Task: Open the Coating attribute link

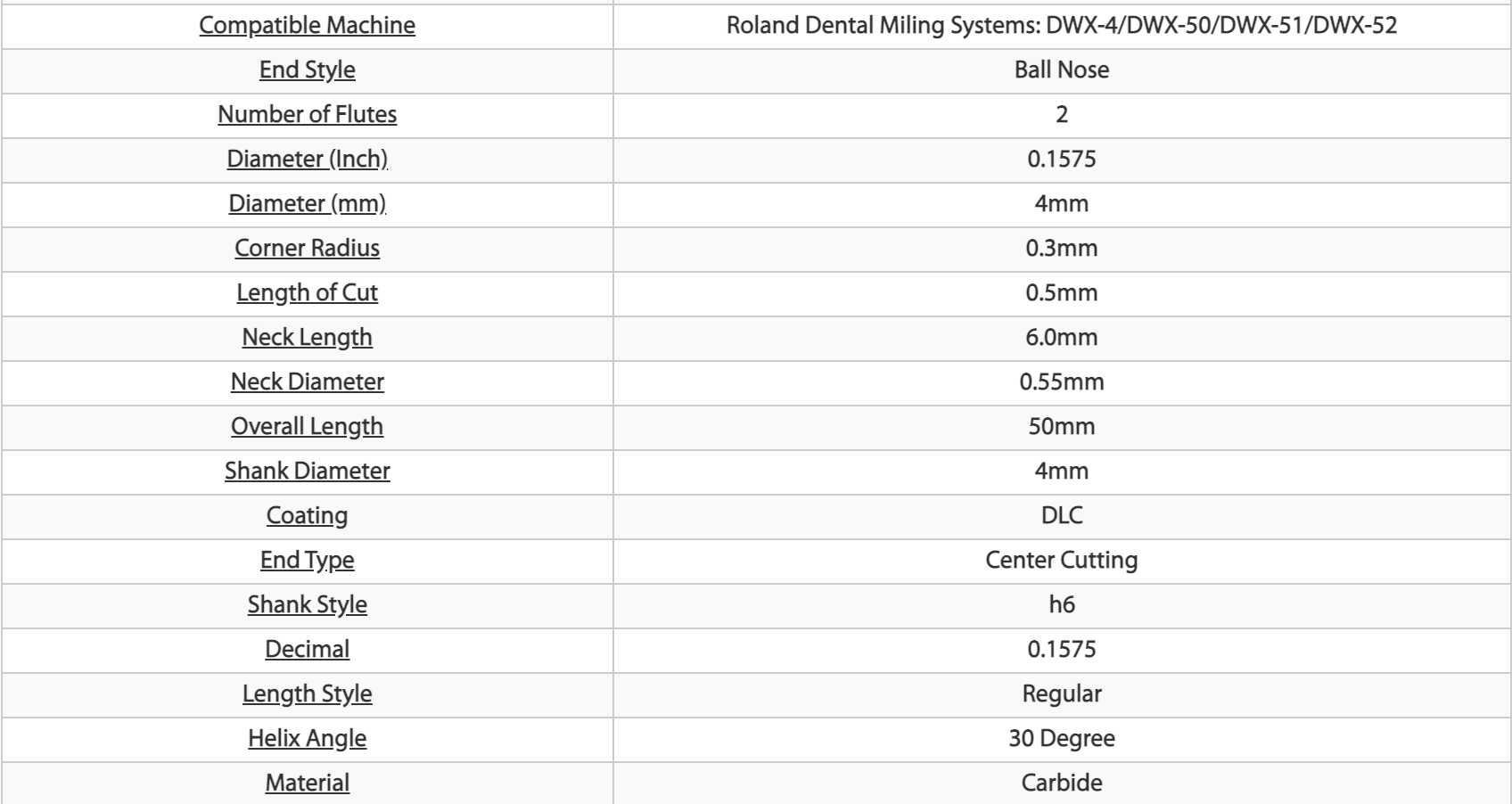Action: [307, 515]
